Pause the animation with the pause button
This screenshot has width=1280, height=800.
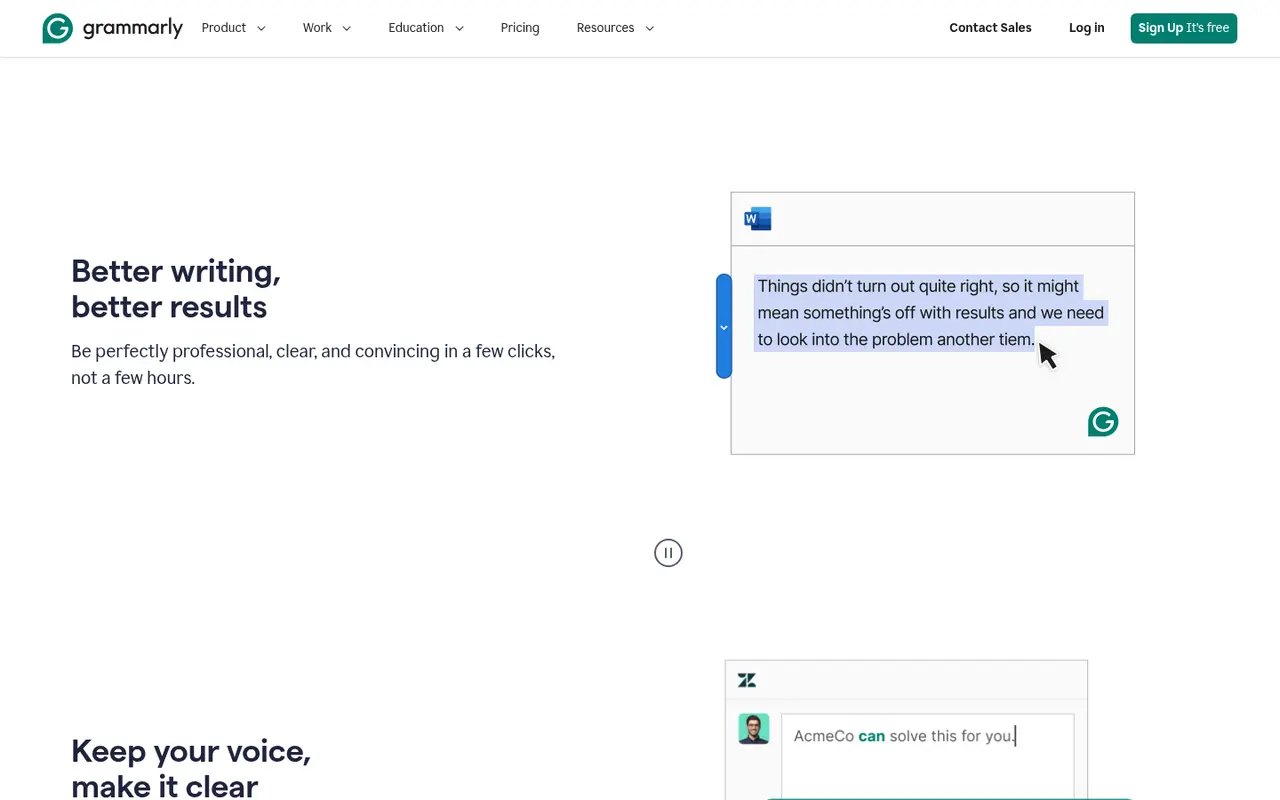[x=668, y=553]
